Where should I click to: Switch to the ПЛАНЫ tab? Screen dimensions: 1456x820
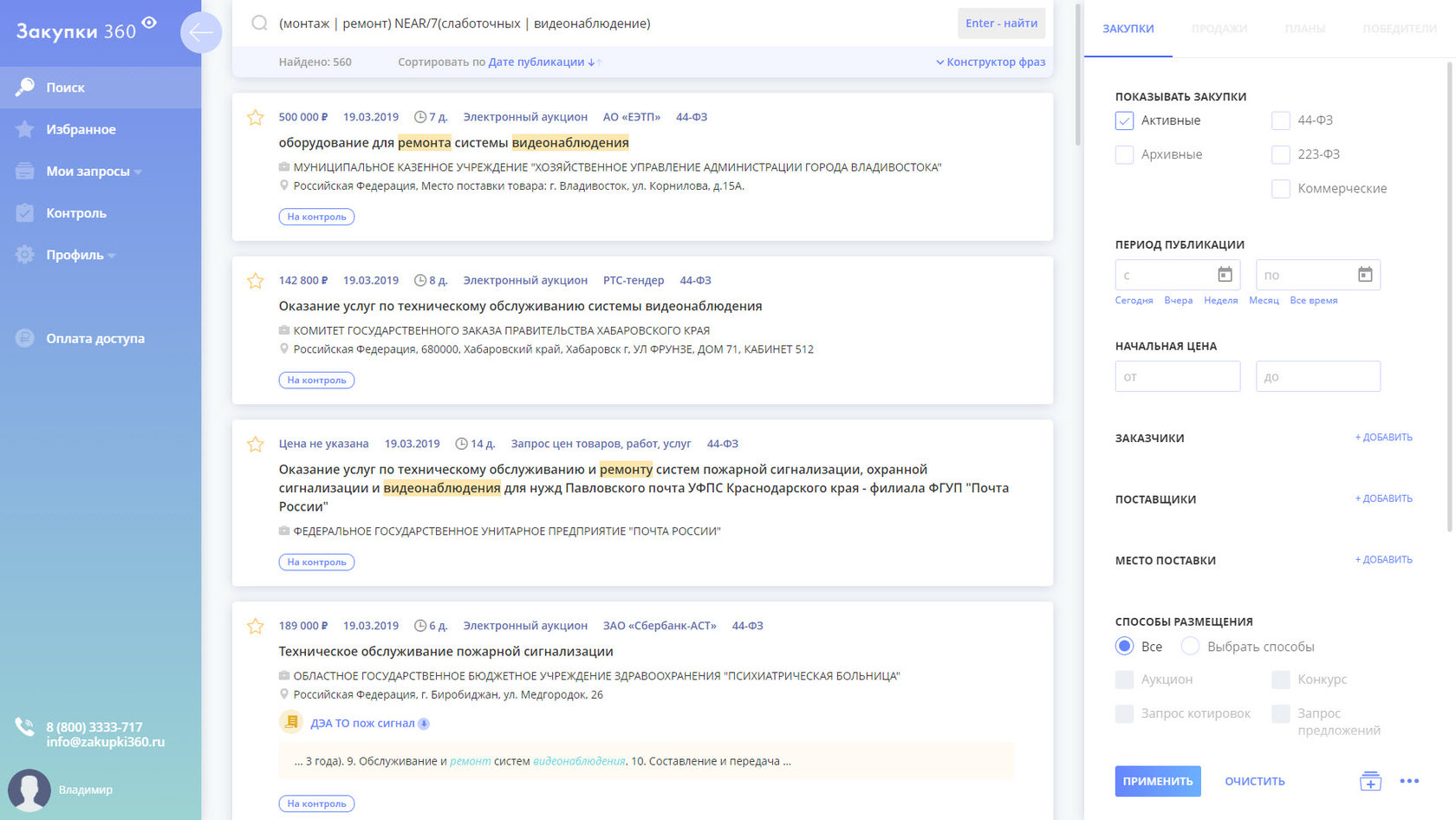point(1304,29)
